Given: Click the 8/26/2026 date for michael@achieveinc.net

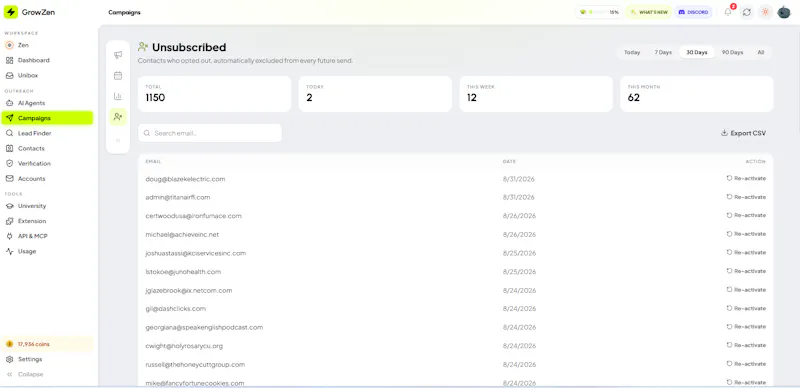Looking at the screenshot, I should point(519,235).
